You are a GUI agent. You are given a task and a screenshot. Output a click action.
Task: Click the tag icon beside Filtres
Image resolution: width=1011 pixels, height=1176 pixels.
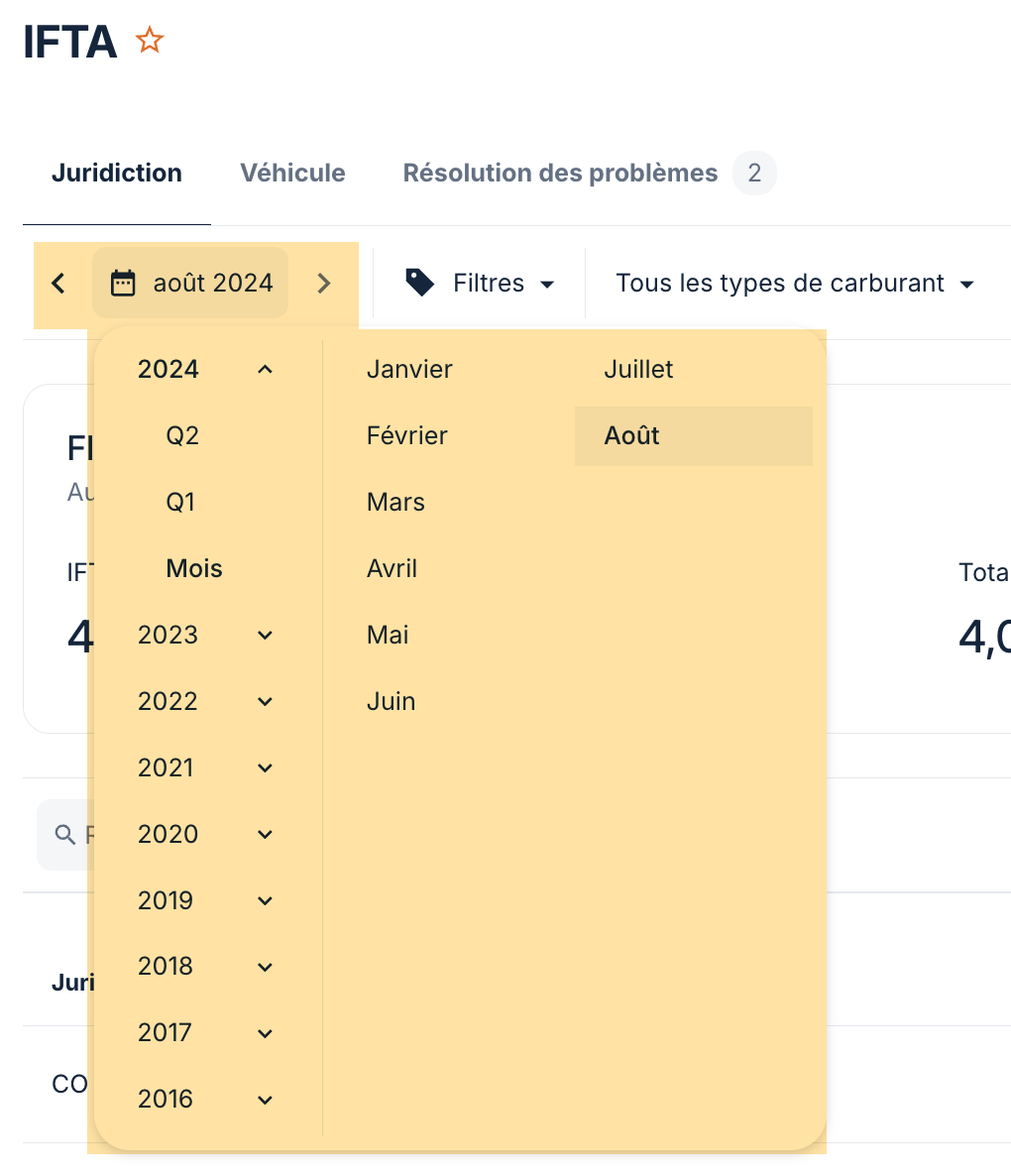(420, 284)
